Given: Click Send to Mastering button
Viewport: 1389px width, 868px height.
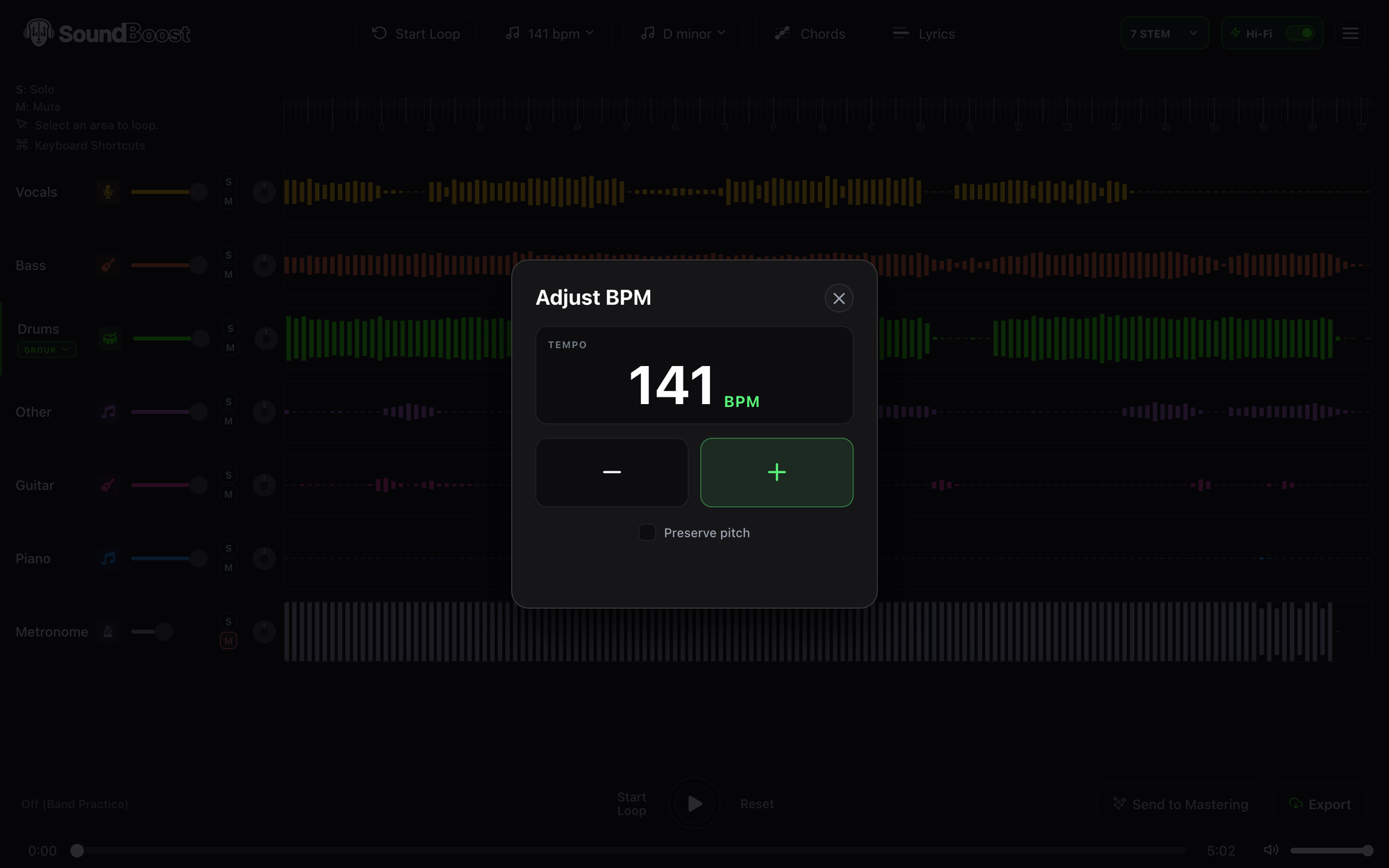Looking at the screenshot, I should click(1181, 804).
